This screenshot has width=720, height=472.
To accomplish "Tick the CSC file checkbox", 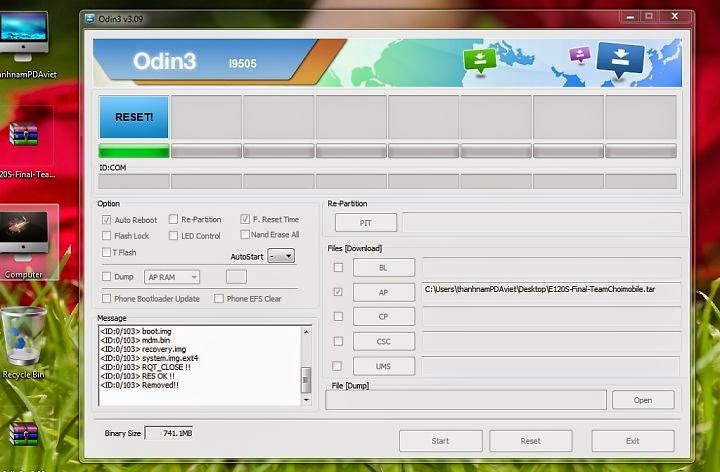I will pos(338,341).
